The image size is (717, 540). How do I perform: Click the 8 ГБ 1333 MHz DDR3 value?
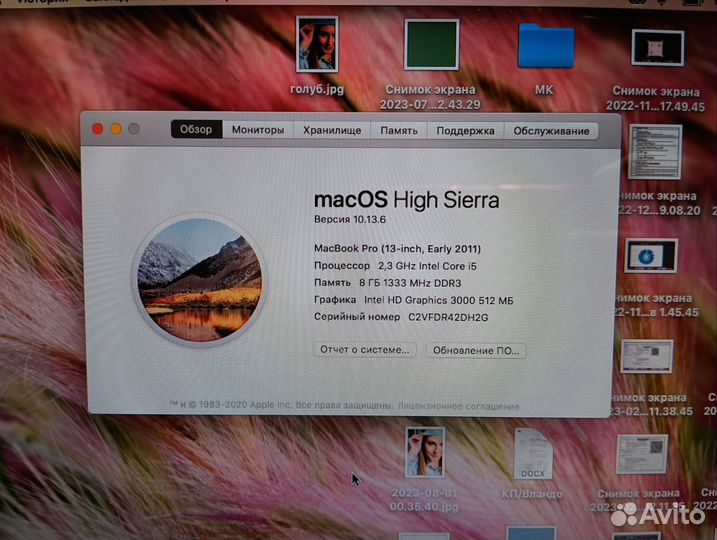[x=410, y=283]
